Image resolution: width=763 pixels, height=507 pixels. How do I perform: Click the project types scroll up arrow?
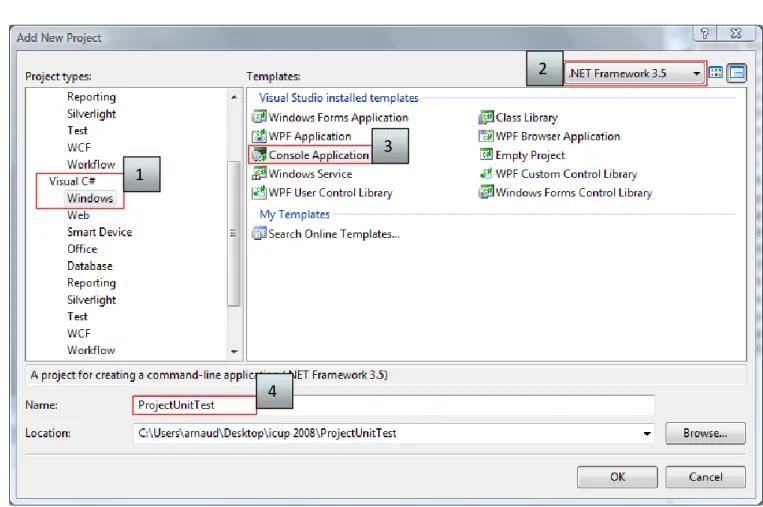coord(234,97)
